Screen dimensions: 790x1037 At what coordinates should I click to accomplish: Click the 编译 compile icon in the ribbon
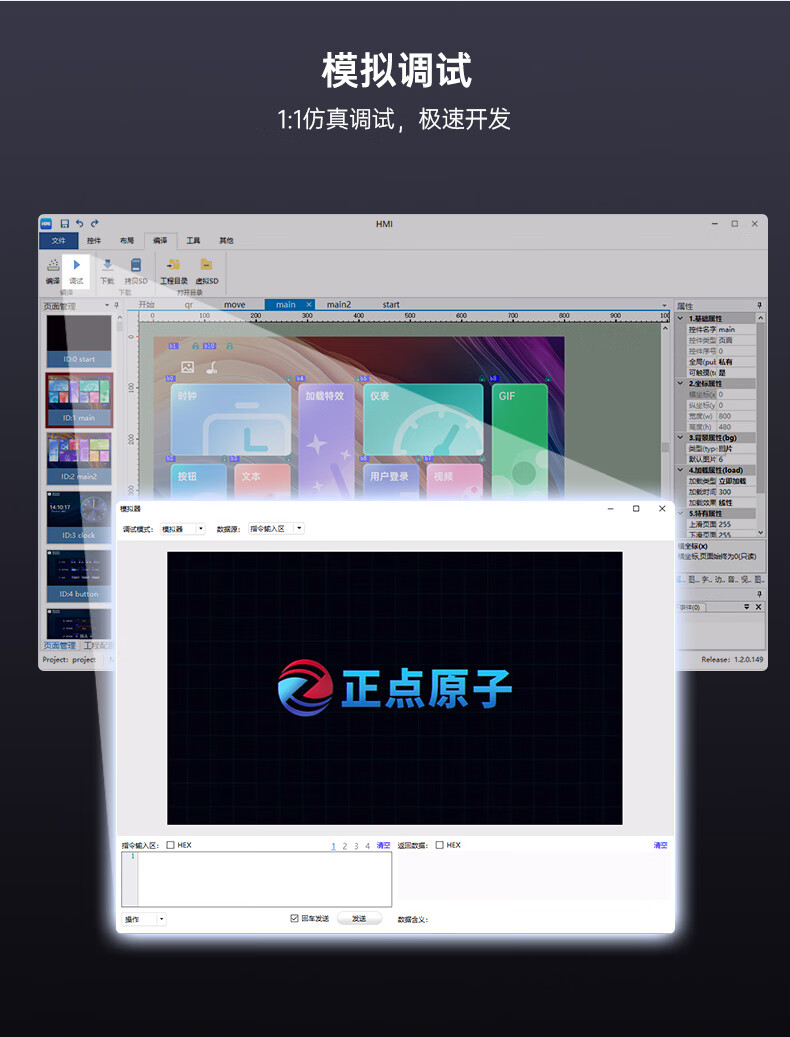pyautogui.click(x=53, y=265)
